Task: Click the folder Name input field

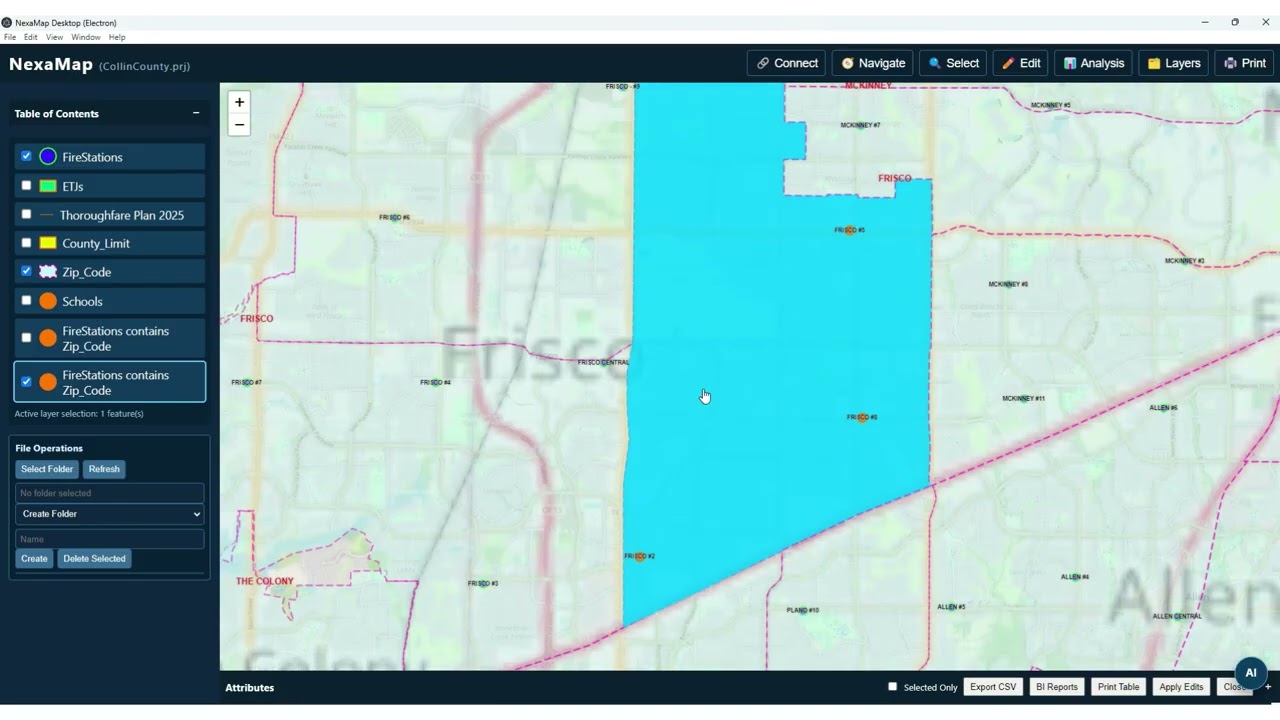Action: tap(110, 539)
